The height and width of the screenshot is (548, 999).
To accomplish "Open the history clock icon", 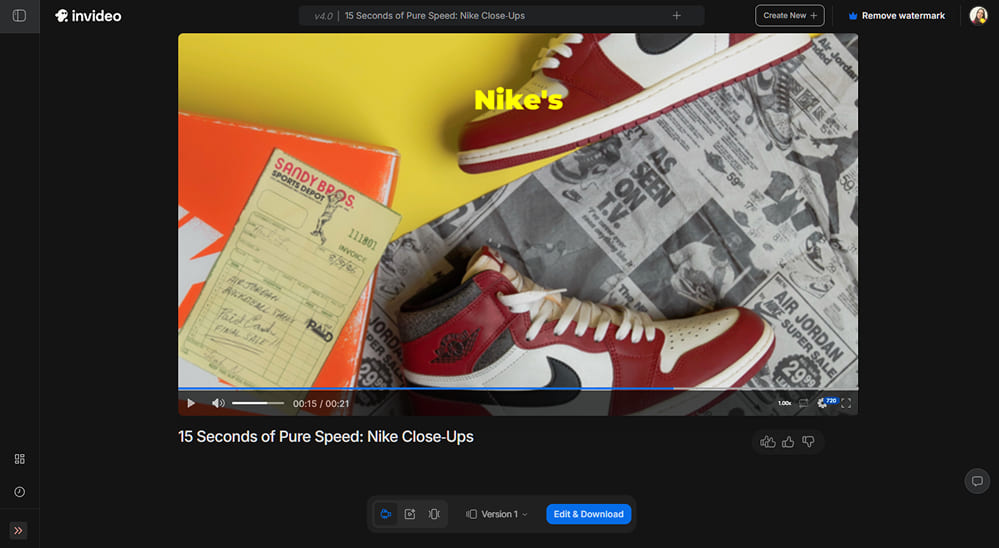I will tap(19, 492).
